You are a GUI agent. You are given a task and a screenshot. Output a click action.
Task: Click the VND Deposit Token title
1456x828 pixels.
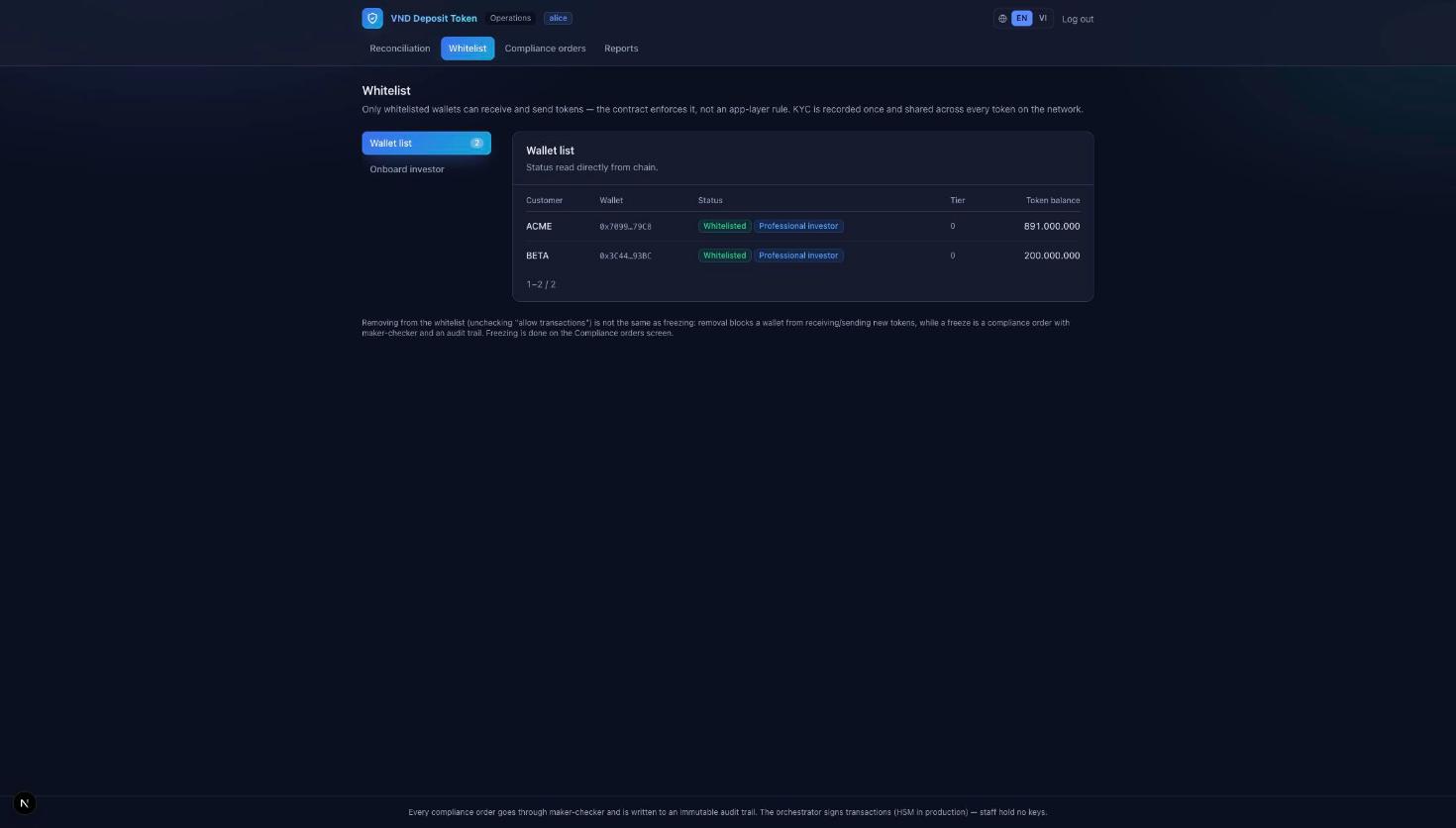(434, 18)
